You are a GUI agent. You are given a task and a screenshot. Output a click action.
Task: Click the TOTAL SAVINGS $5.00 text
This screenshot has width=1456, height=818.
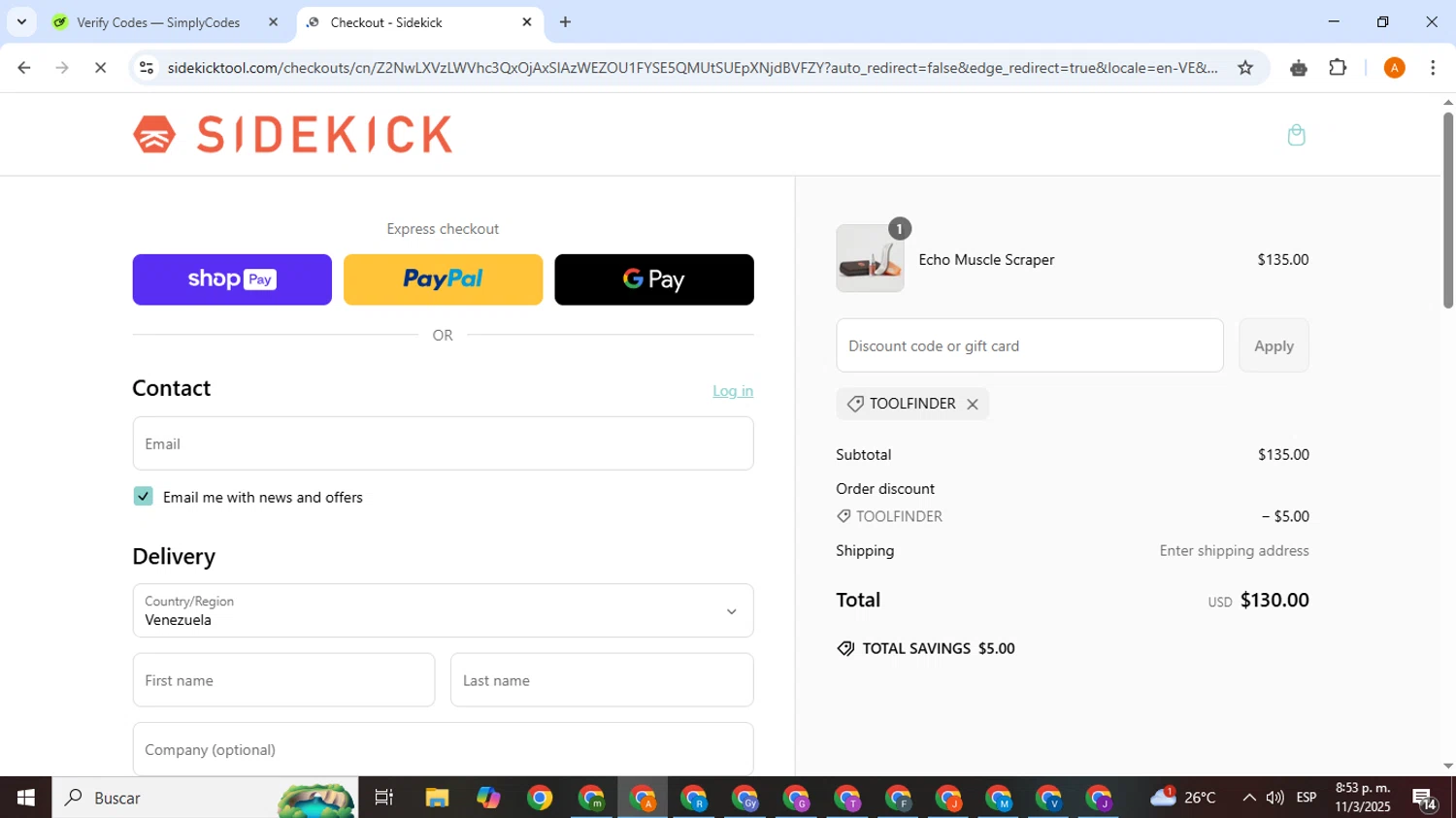coord(939,649)
